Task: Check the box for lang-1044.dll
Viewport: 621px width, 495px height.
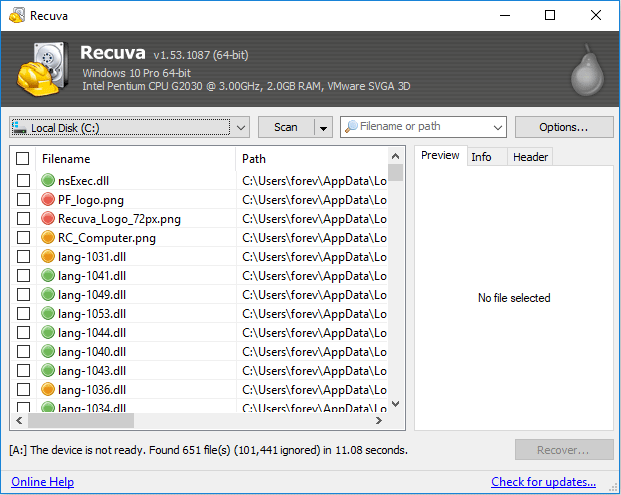Action: tap(23, 333)
